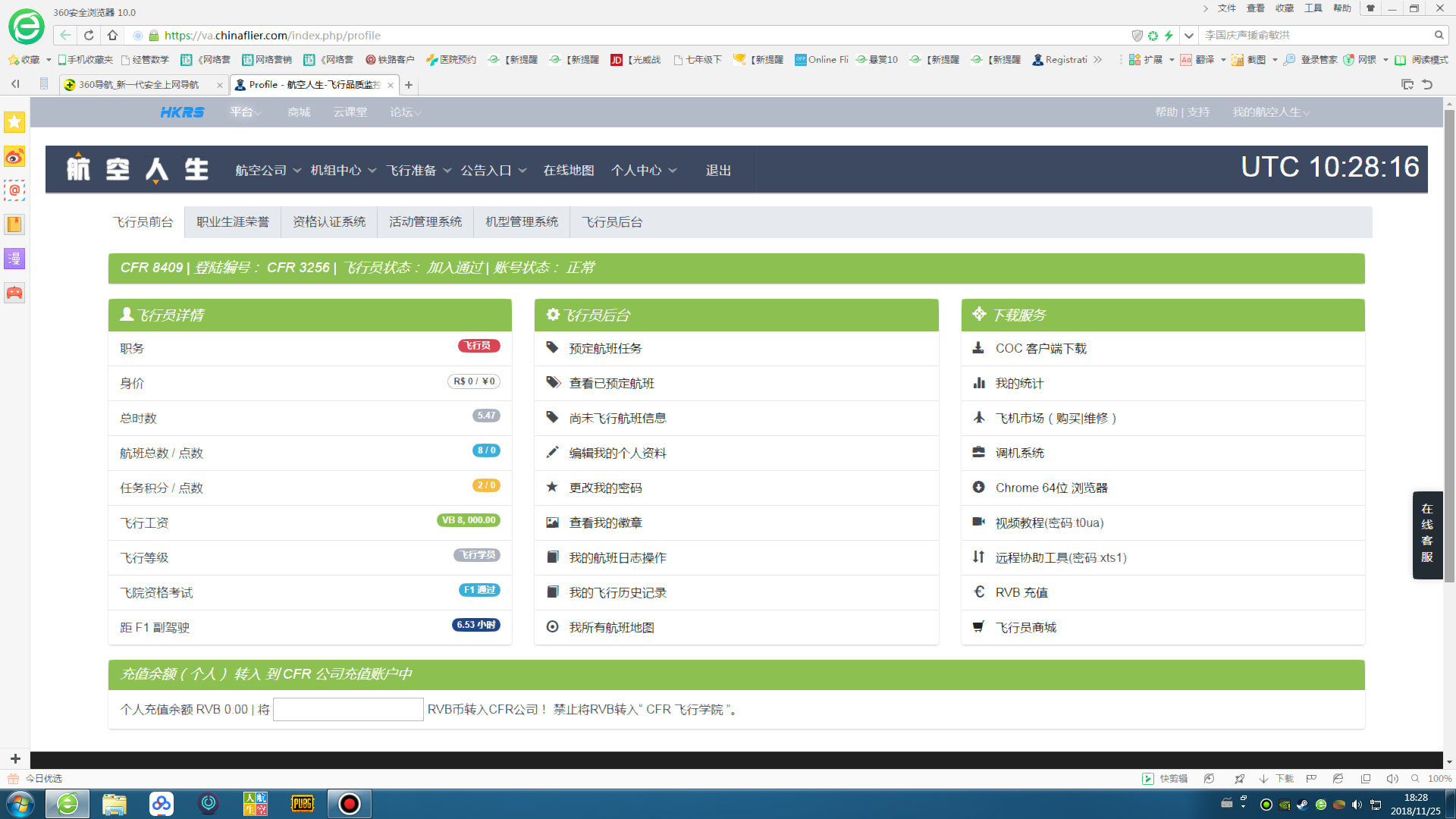Open 调机系统 link
Screen dimensions: 1456x819
(1019, 453)
